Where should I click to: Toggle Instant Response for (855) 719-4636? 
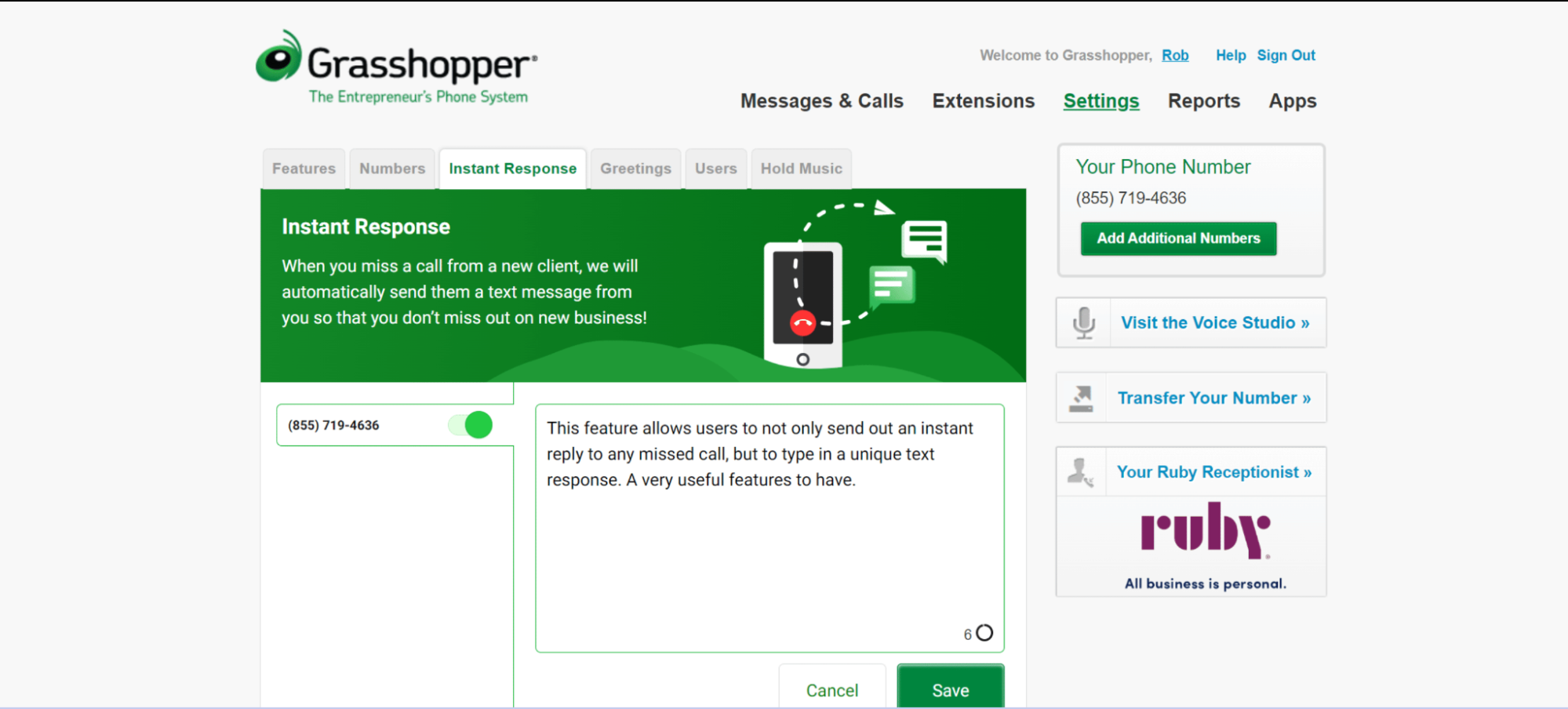[x=471, y=425]
